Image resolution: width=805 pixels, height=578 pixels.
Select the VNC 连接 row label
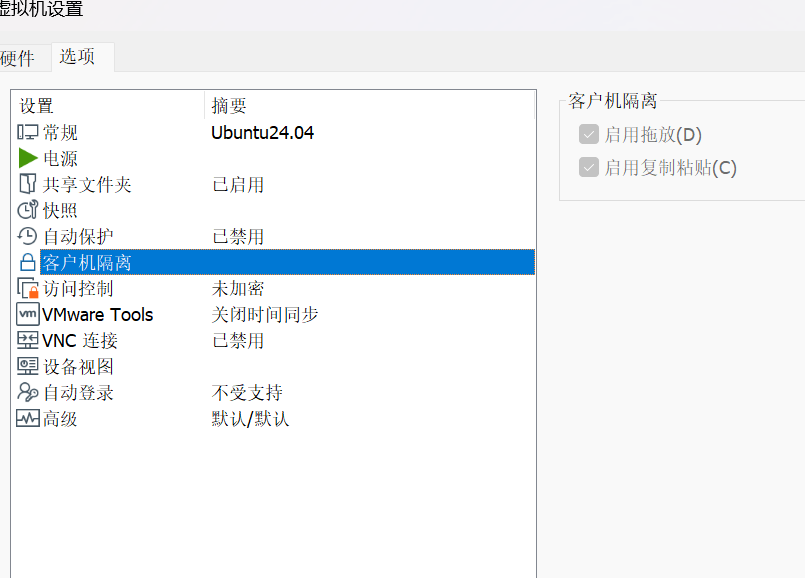click(80, 341)
